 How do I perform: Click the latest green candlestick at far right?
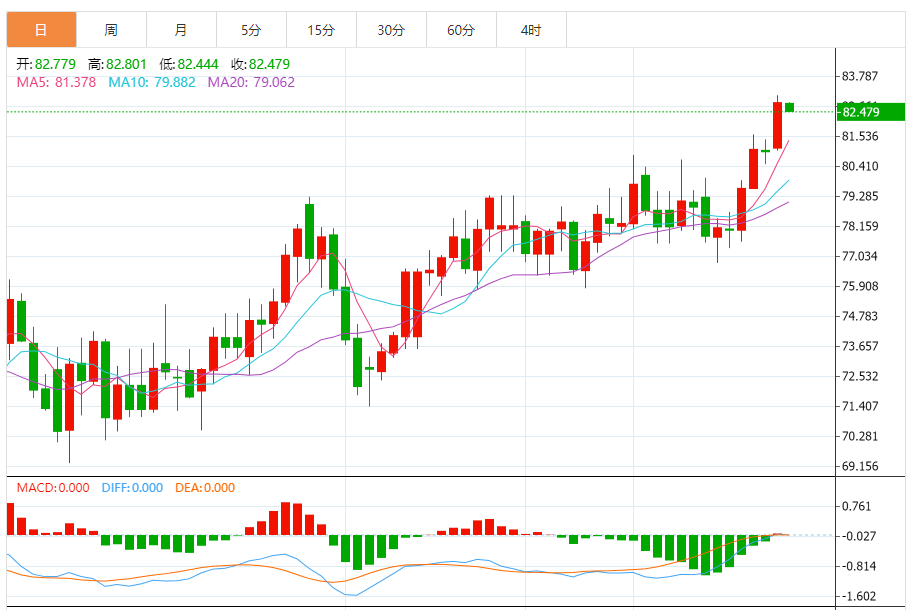789,107
